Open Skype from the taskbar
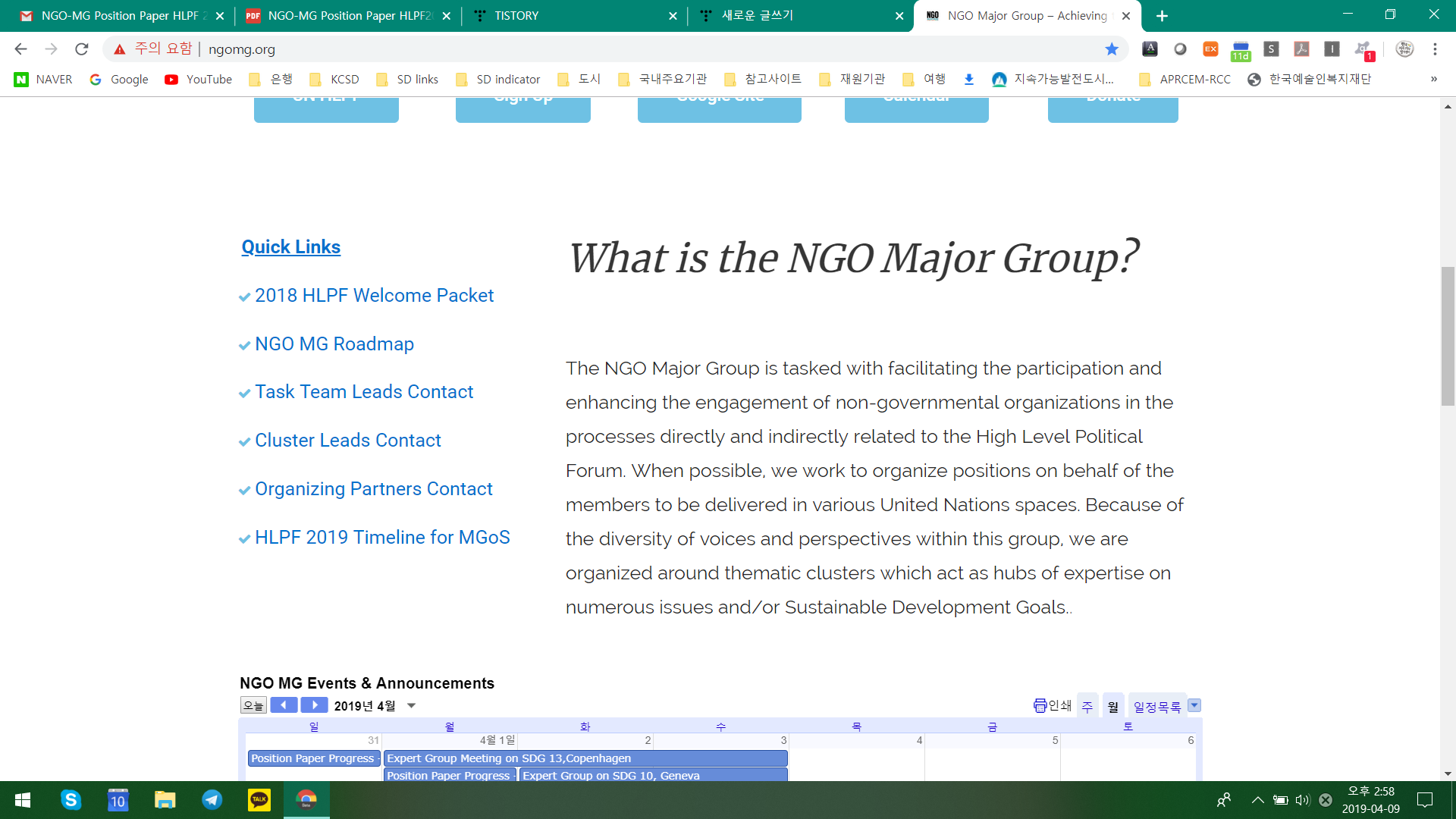This screenshot has height=819, width=1456. pos(71,800)
